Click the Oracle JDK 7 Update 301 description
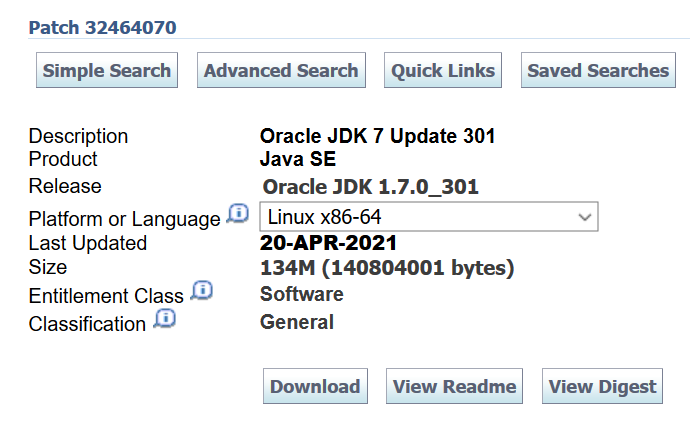 click(378, 136)
